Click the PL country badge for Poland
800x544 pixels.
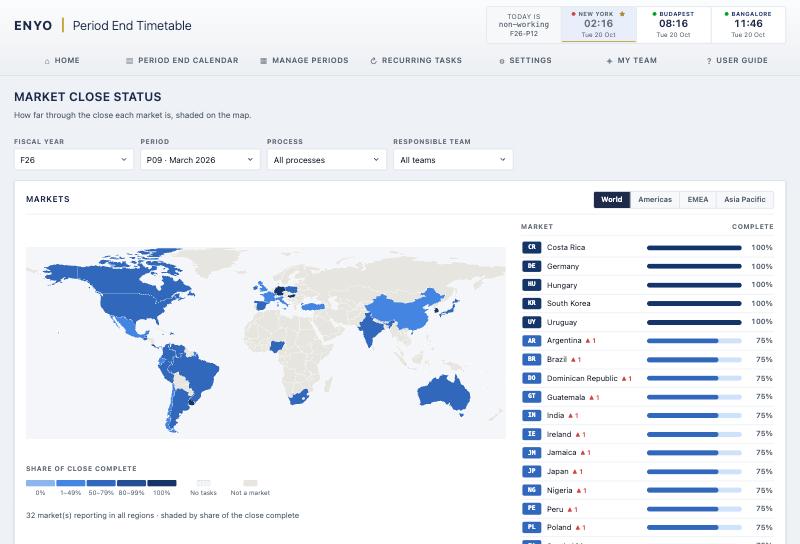(x=532, y=527)
